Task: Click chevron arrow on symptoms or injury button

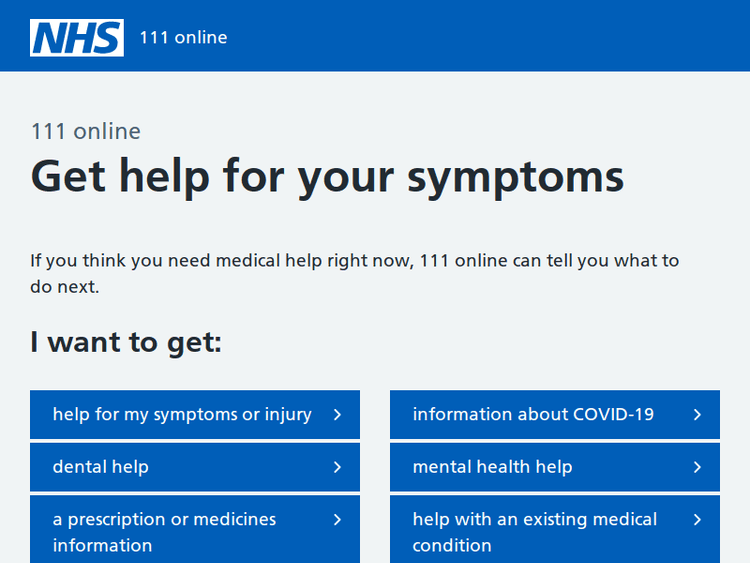Action: coord(337,414)
